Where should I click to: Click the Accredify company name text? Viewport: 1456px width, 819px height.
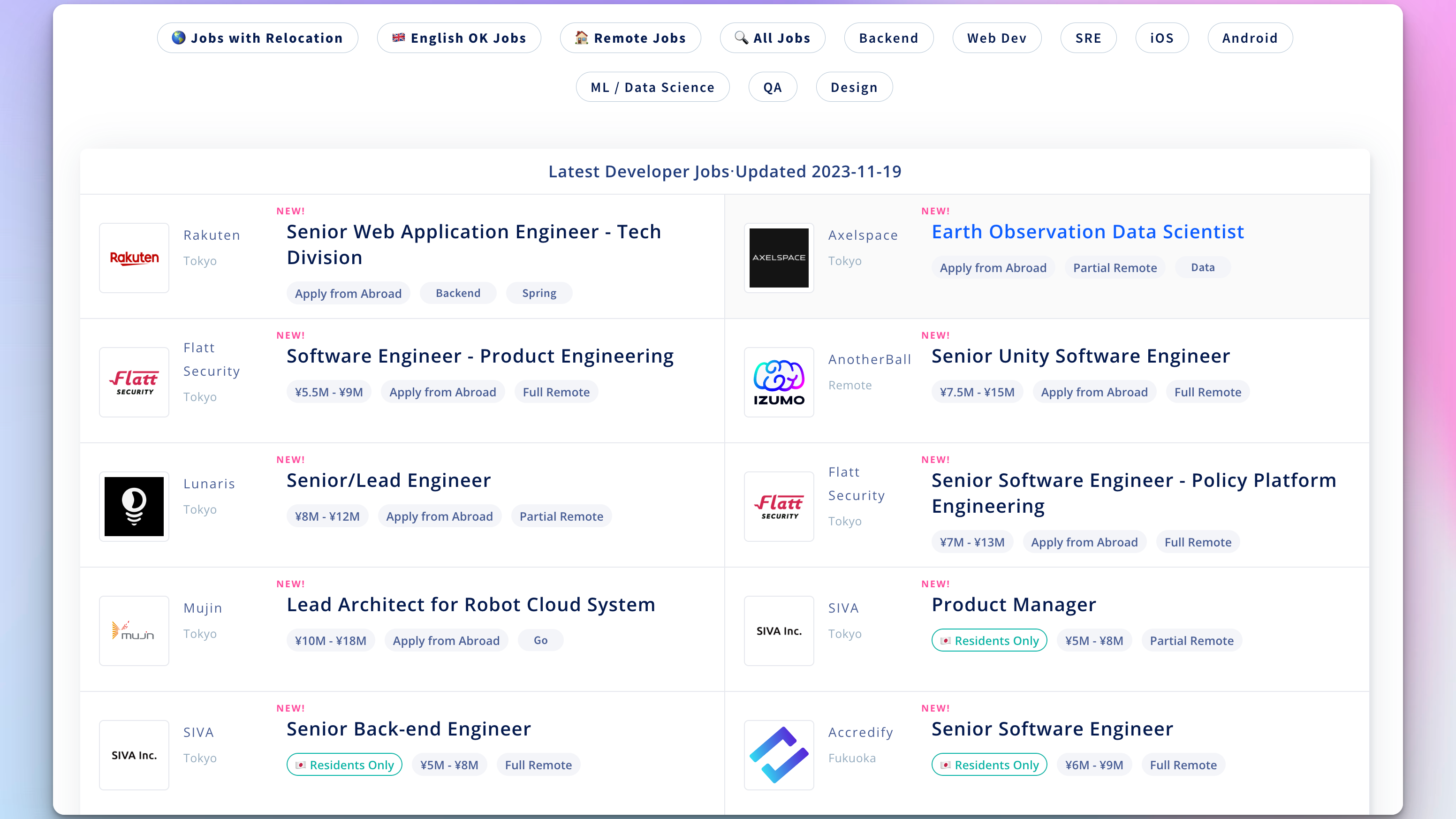tap(860, 733)
